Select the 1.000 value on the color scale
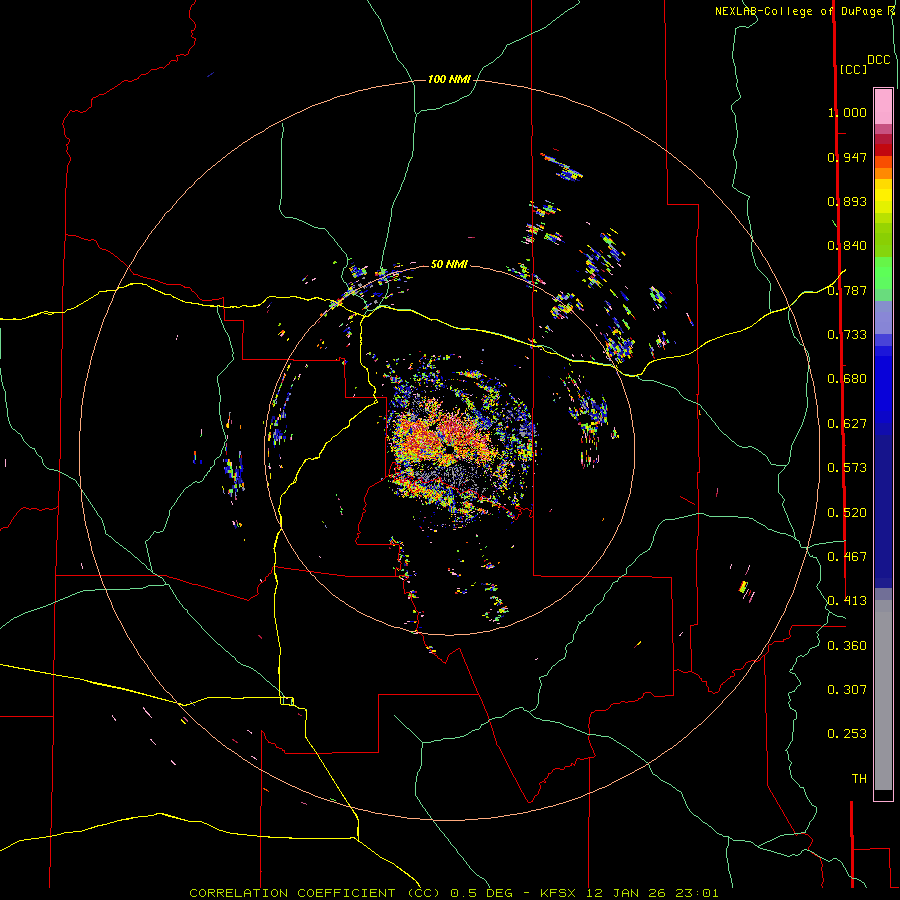The height and width of the screenshot is (900, 900). click(847, 112)
